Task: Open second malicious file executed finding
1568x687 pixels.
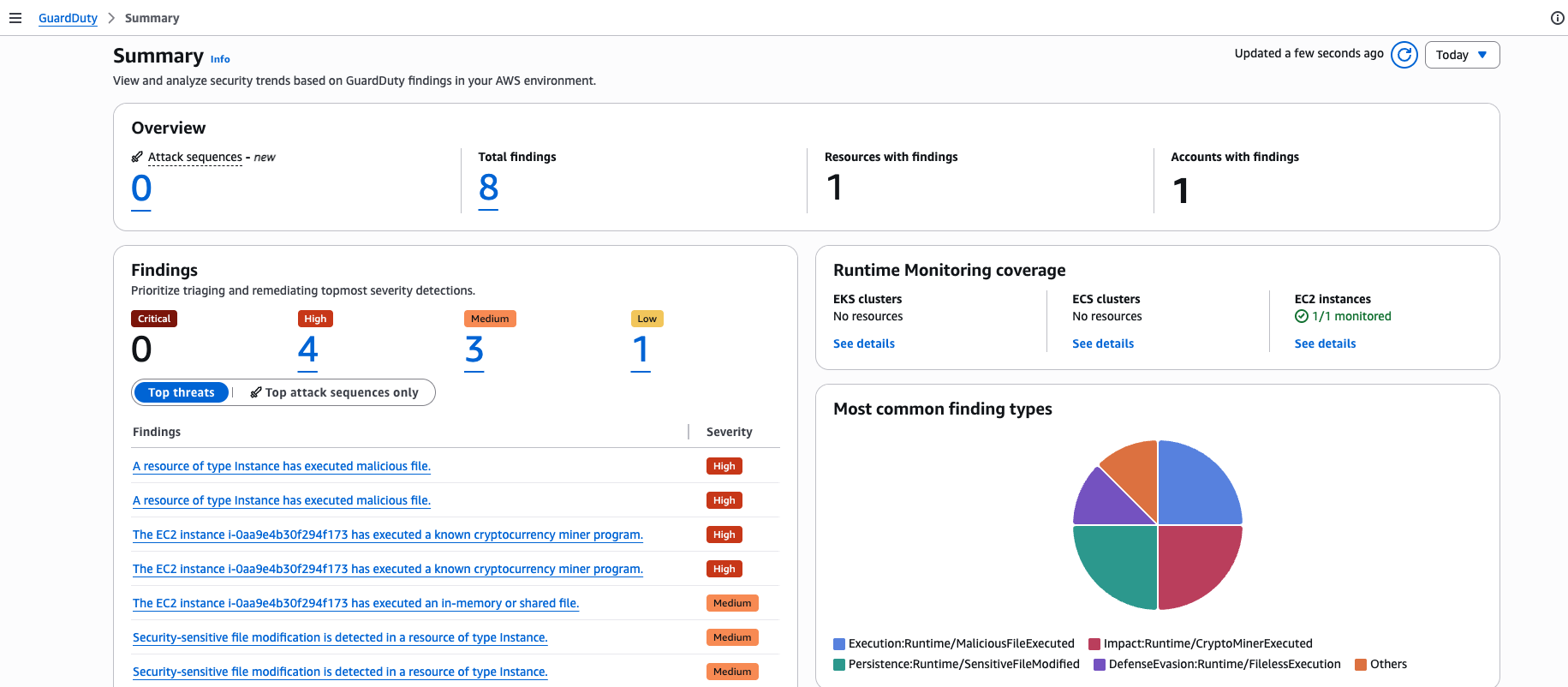Action: click(x=281, y=500)
